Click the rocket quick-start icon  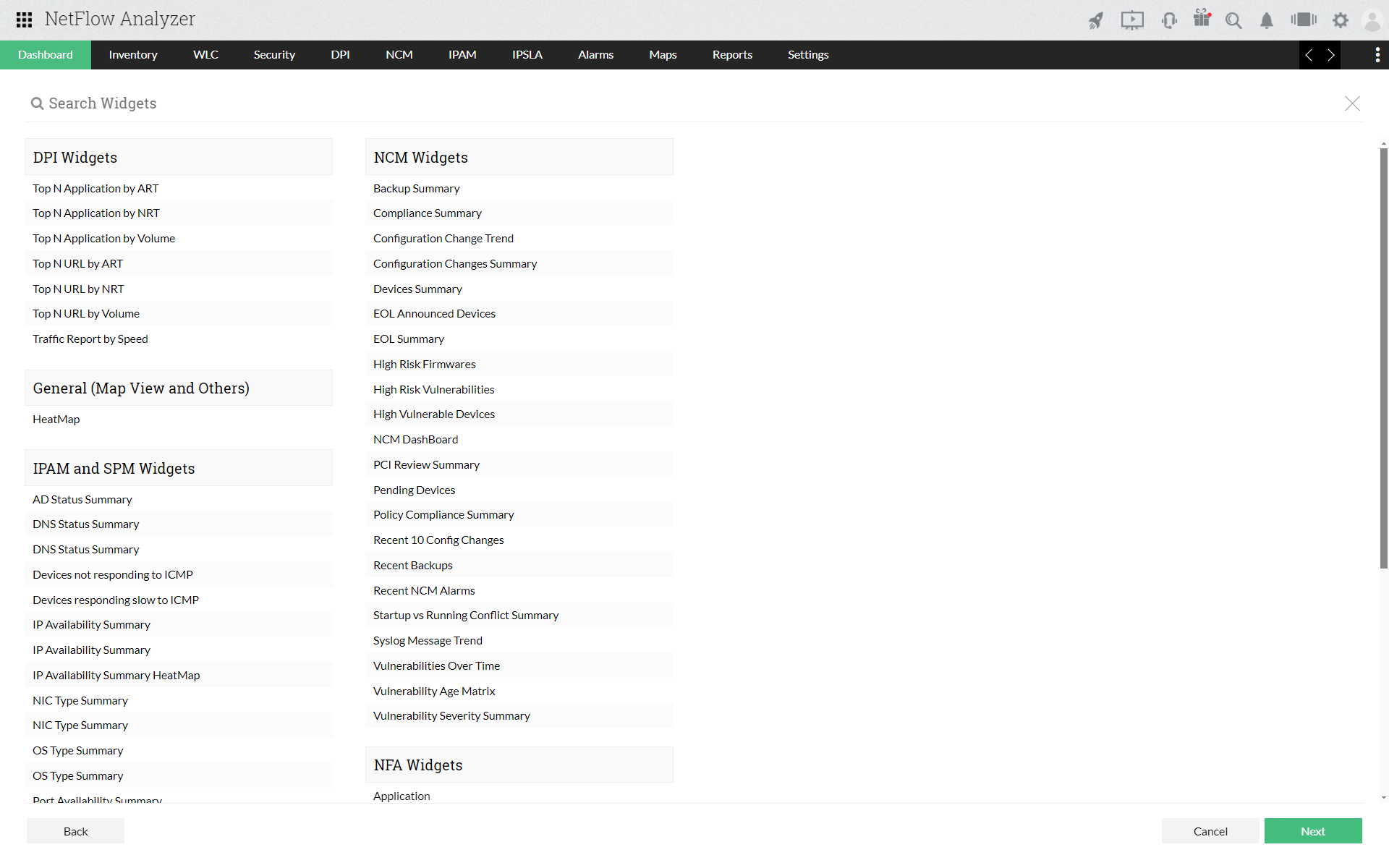1096,20
